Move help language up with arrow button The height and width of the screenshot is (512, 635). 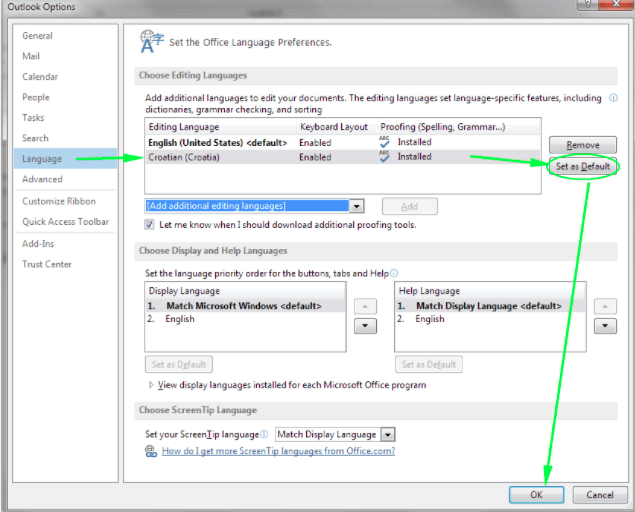pos(605,307)
